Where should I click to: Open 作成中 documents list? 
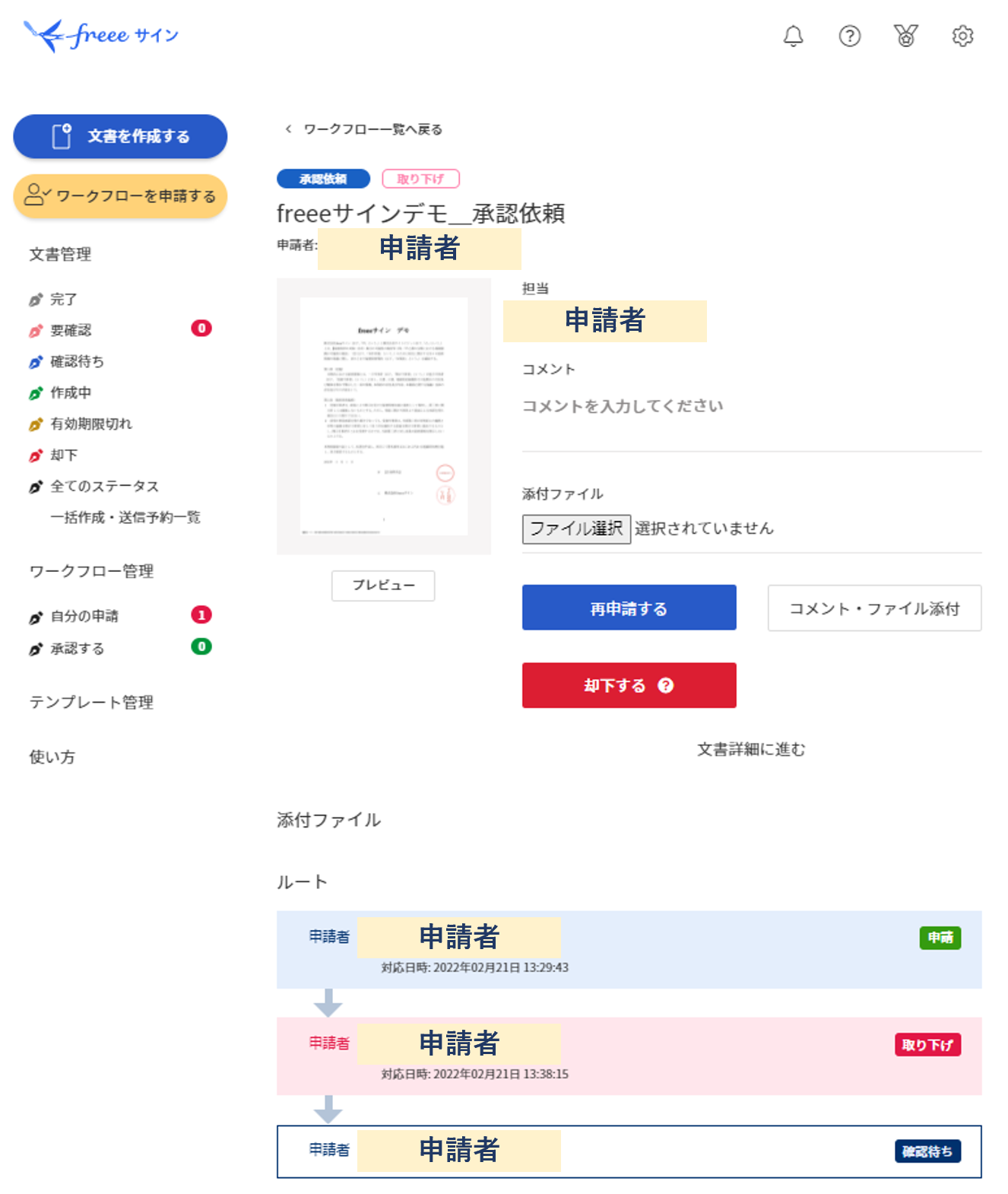[x=71, y=393]
